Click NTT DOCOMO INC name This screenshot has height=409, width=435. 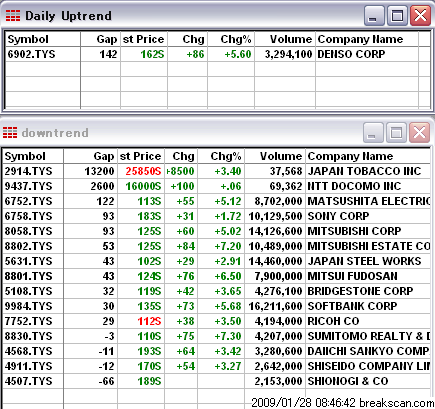pos(354,186)
